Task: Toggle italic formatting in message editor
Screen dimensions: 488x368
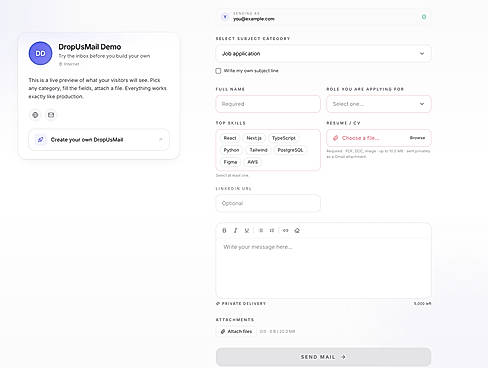Action: click(236, 230)
